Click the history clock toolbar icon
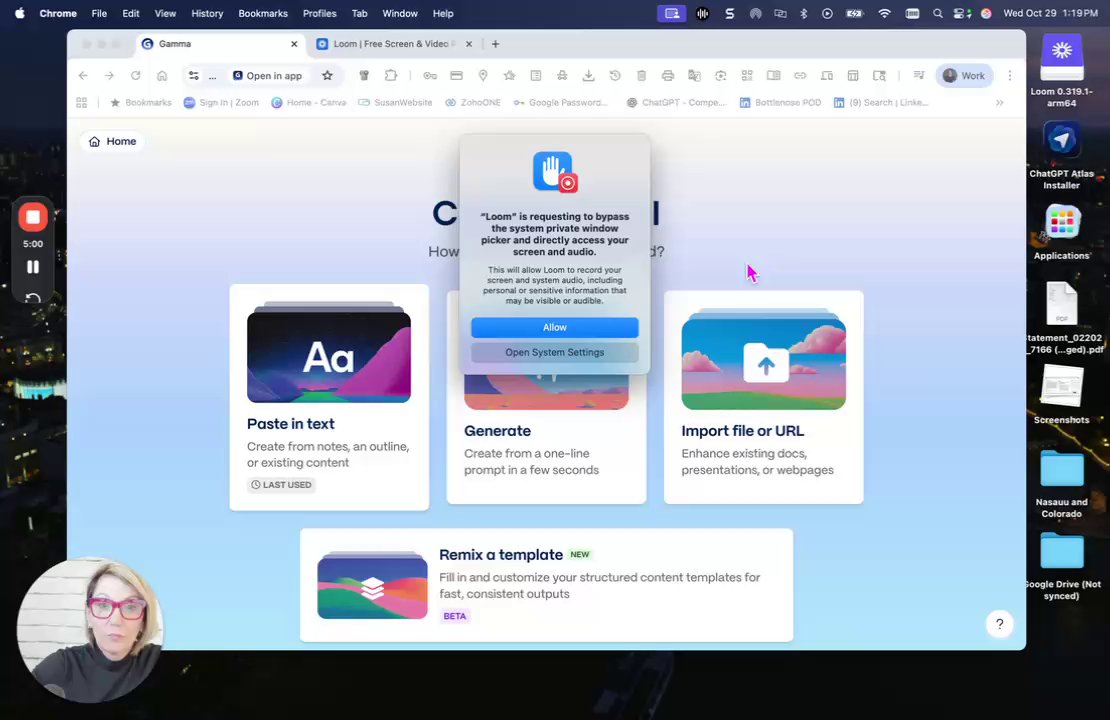The width and height of the screenshot is (1110, 720). tap(614, 76)
